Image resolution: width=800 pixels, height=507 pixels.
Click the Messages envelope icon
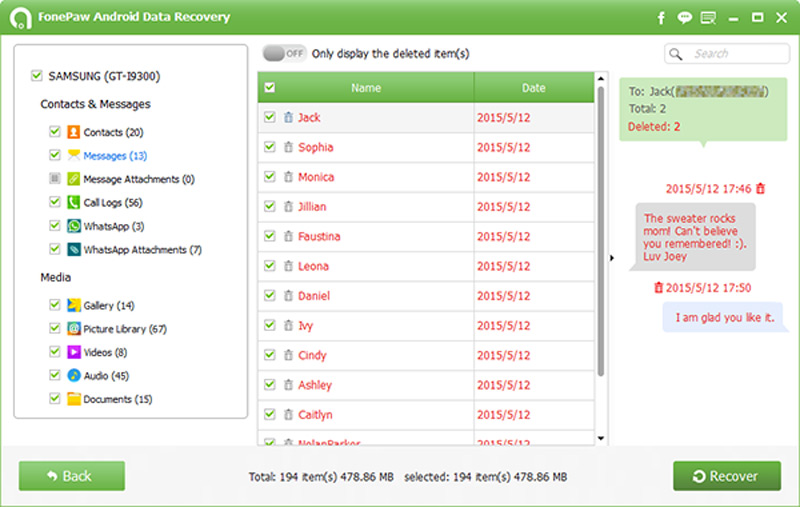point(73,155)
